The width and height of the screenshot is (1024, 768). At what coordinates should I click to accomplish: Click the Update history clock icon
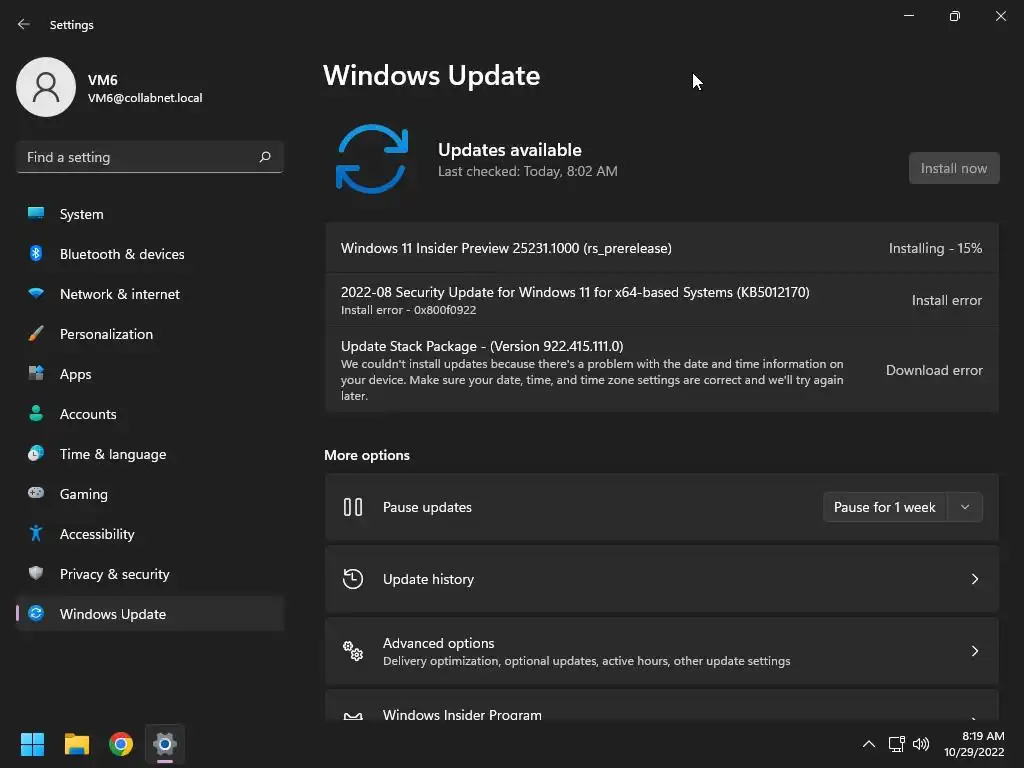(353, 579)
